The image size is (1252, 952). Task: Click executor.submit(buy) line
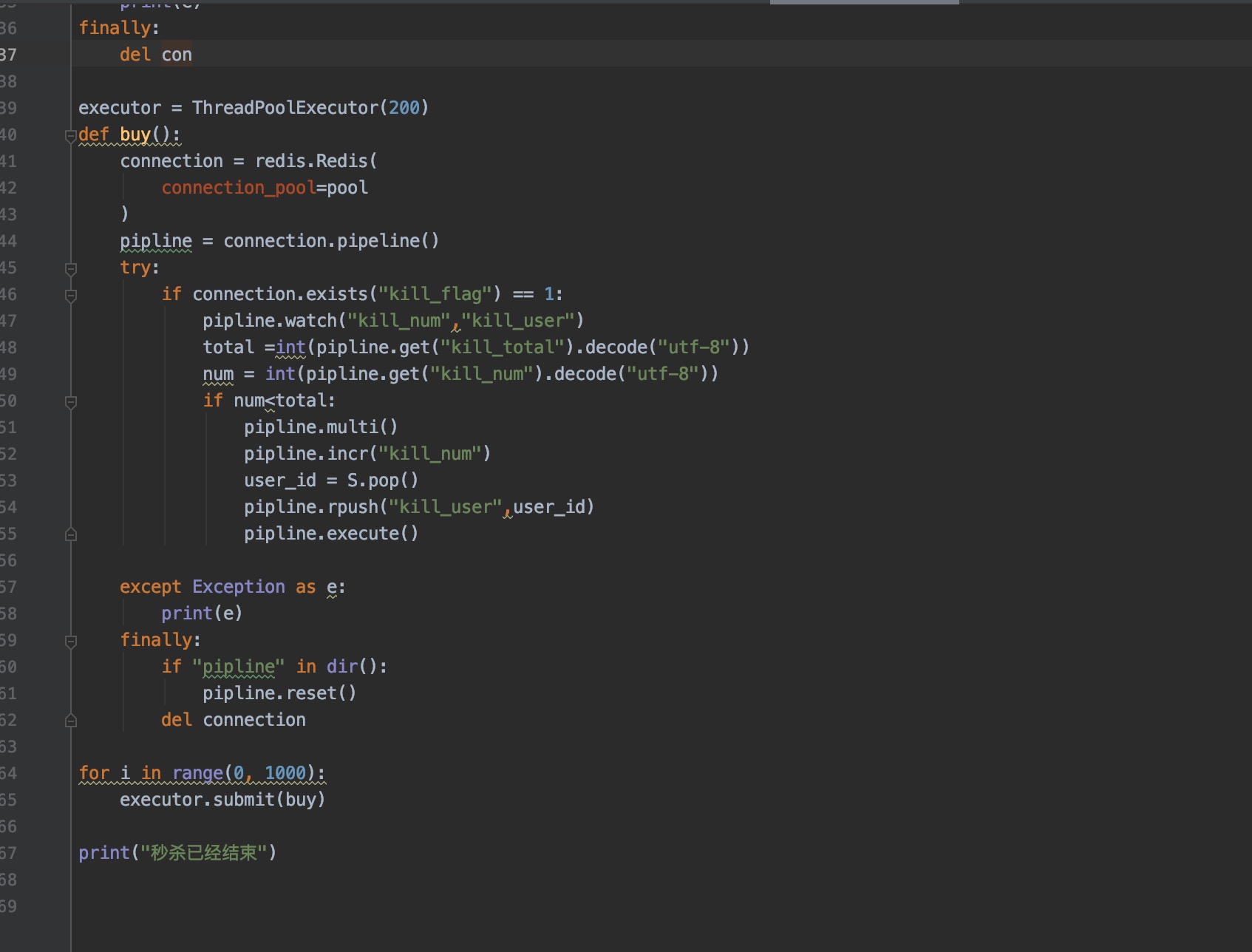click(x=222, y=800)
